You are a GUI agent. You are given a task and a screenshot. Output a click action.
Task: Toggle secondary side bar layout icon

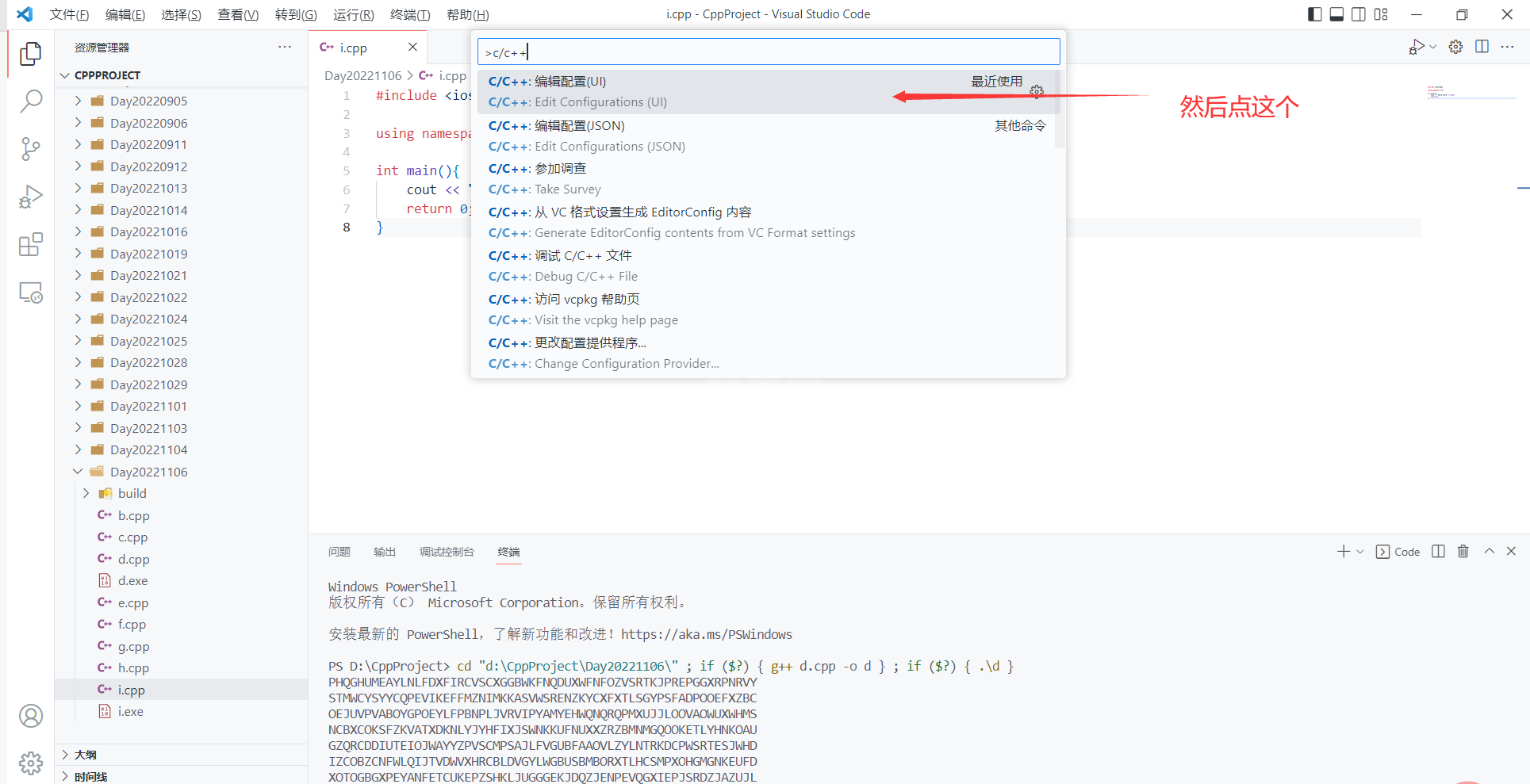[x=1359, y=14]
